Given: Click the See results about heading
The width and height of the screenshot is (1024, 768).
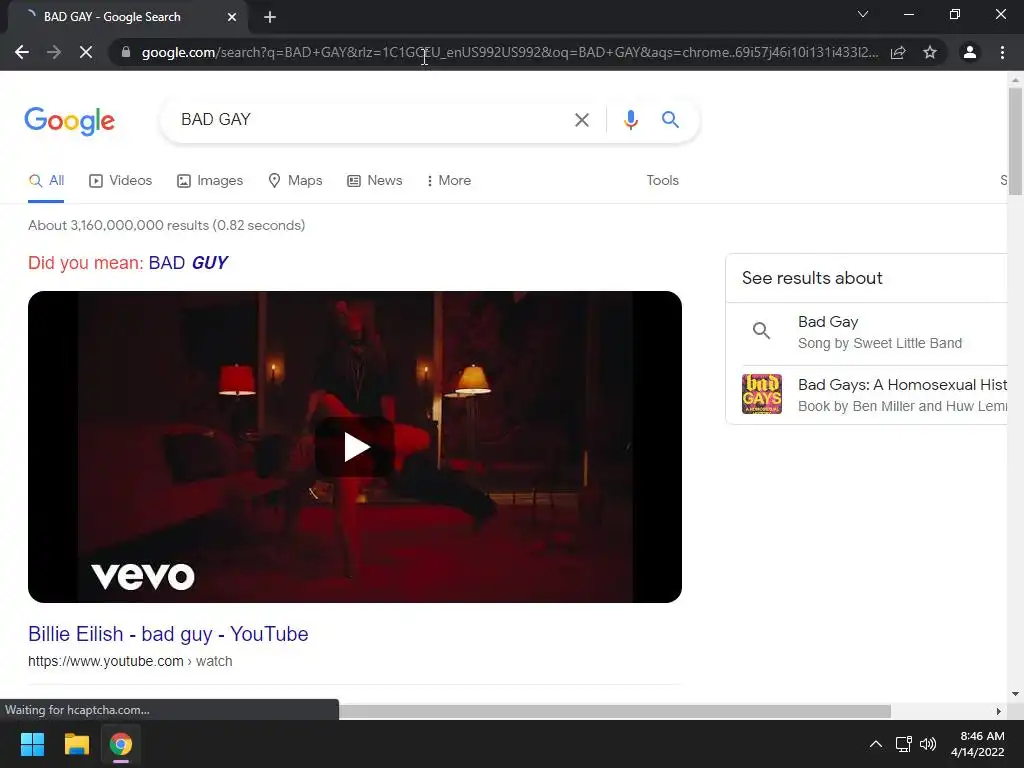Looking at the screenshot, I should 812,278.
